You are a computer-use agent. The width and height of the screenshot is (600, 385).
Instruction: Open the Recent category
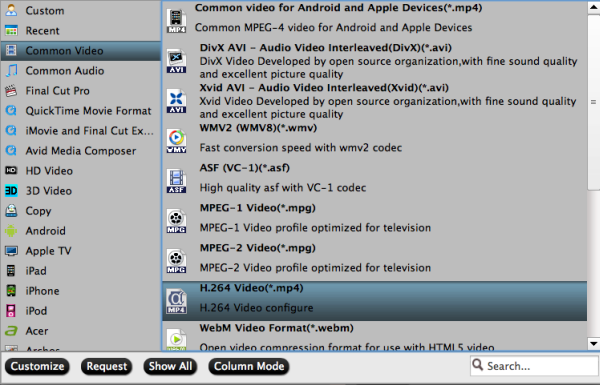coord(81,31)
